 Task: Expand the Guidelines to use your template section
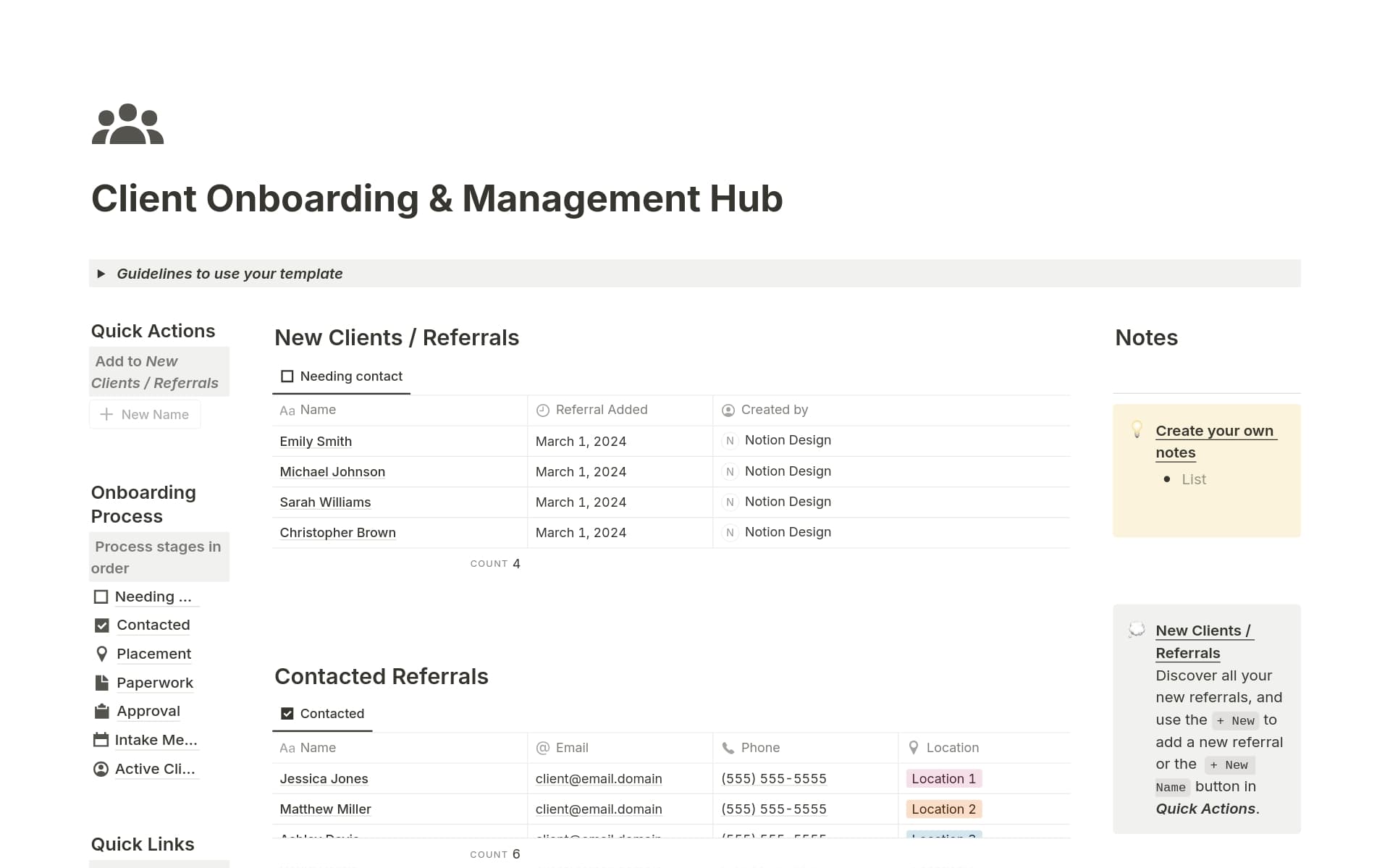pyautogui.click(x=101, y=274)
